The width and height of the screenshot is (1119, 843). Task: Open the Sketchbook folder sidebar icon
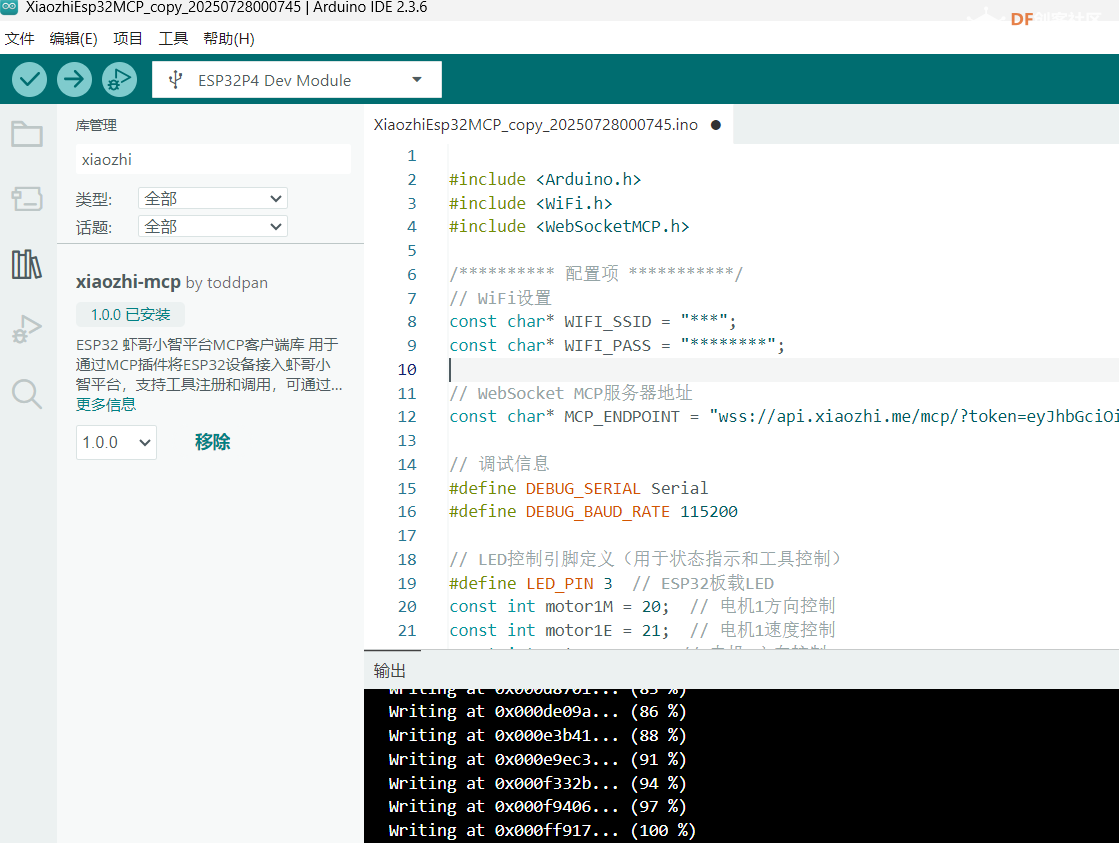pyautogui.click(x=27, y=134)
